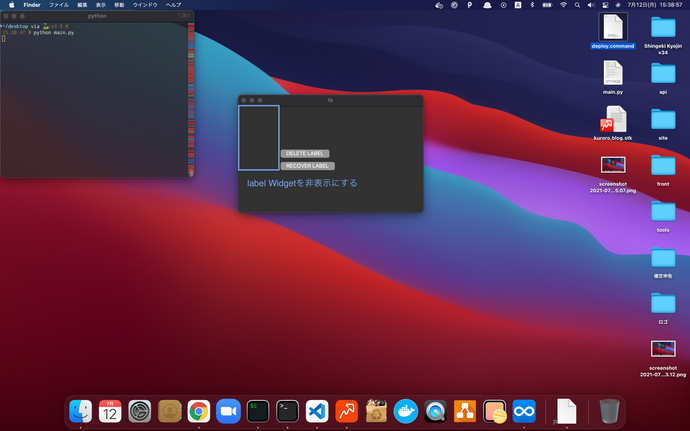The height and width of the screenshot is (431, 690).
Task: Select main.py file on desktop
Action: click(x=613, y=77)
